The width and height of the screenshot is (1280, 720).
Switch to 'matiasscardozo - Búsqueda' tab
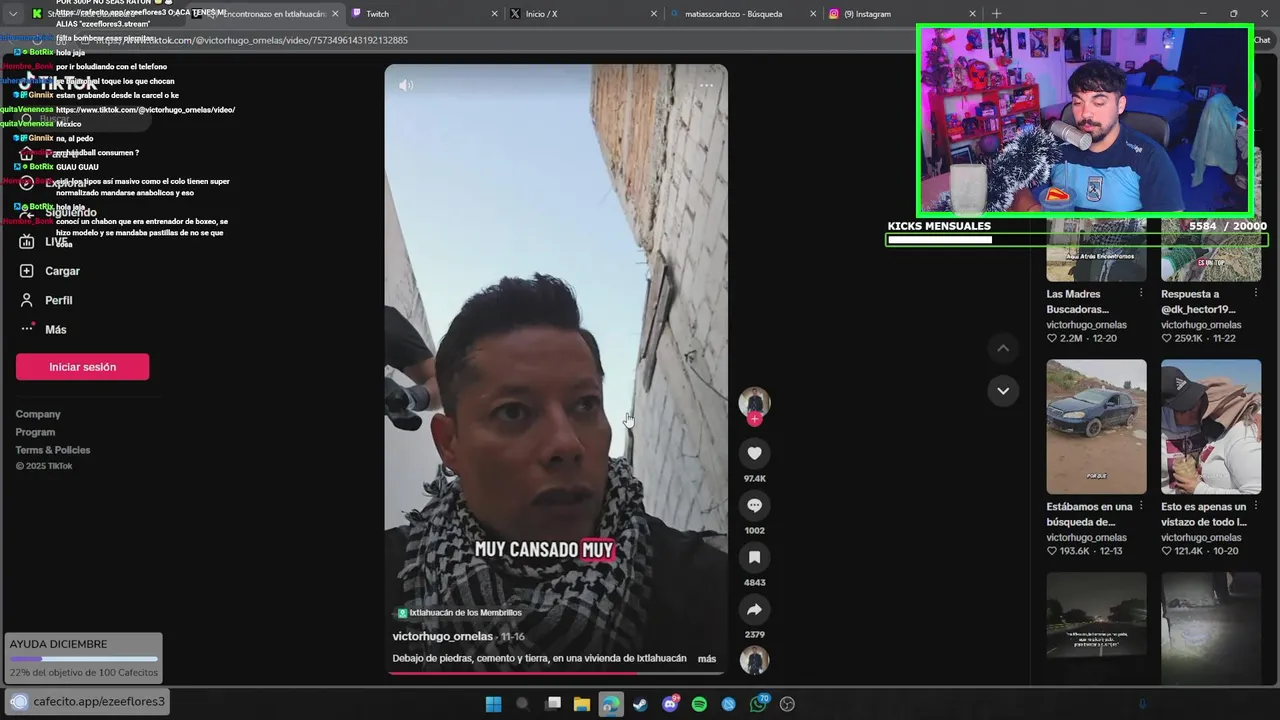point(742,14)
